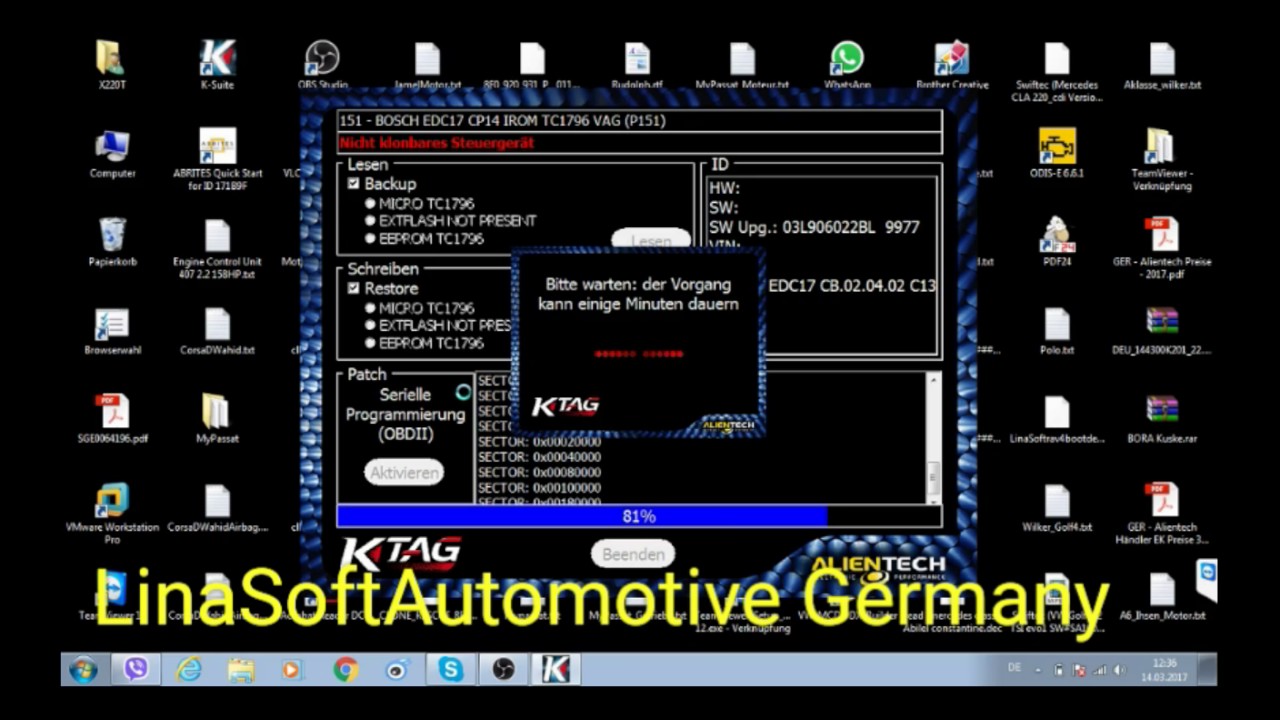The width and height of the screenshot is (1280, 720).
Task: Click the BOSCH EDC17 CP14 title text
Action: pyautogui.click(x=502, y=121)
